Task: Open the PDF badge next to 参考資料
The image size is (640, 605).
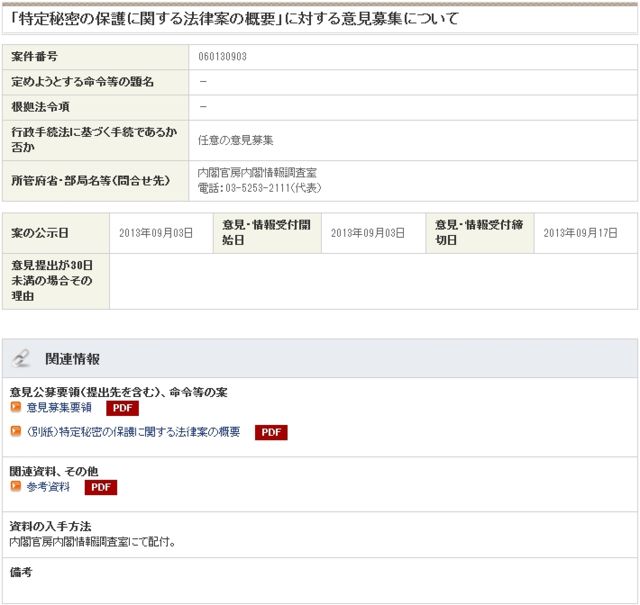Action: 101,488
